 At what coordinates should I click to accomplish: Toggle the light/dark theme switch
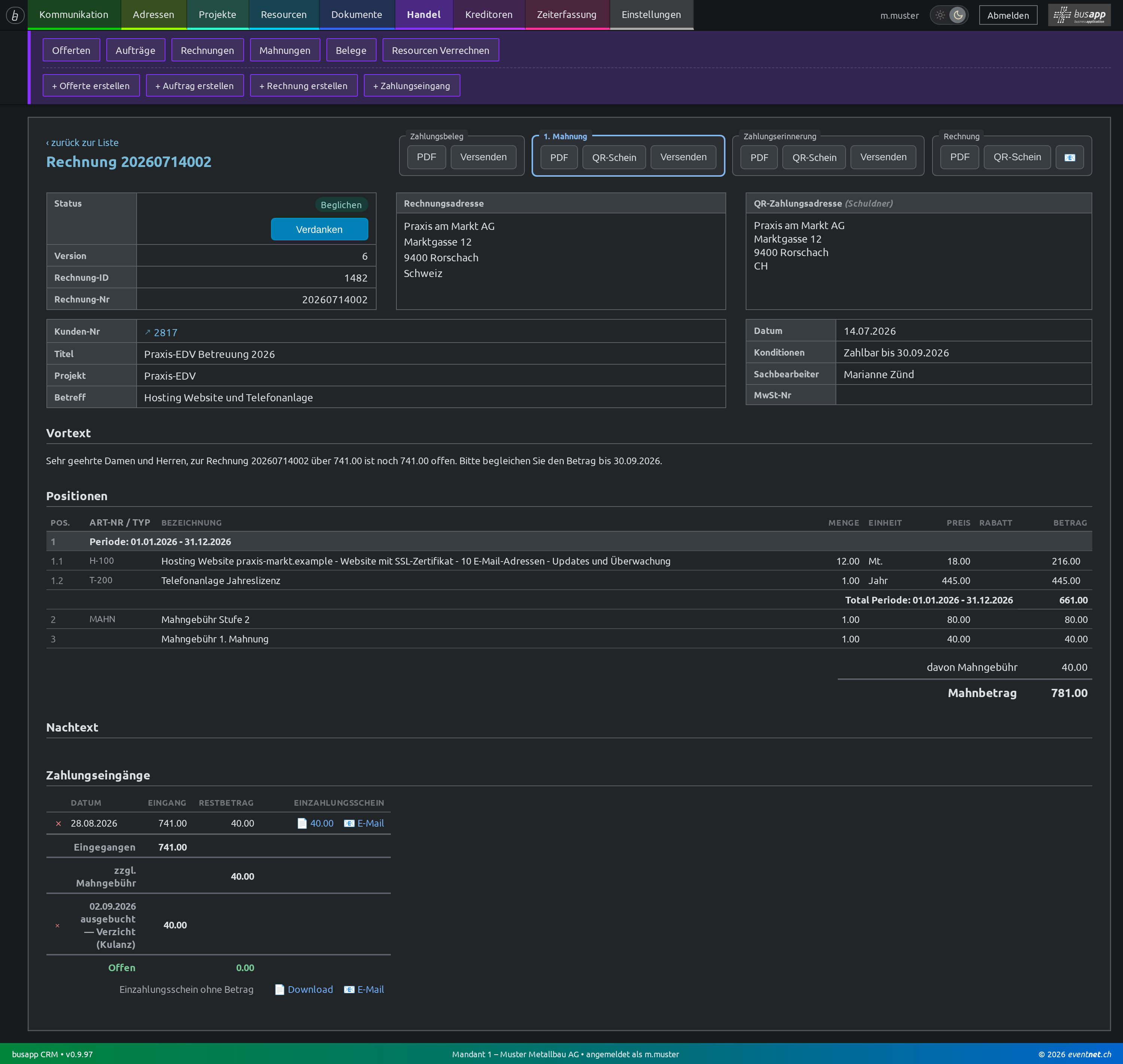point(949,15)
